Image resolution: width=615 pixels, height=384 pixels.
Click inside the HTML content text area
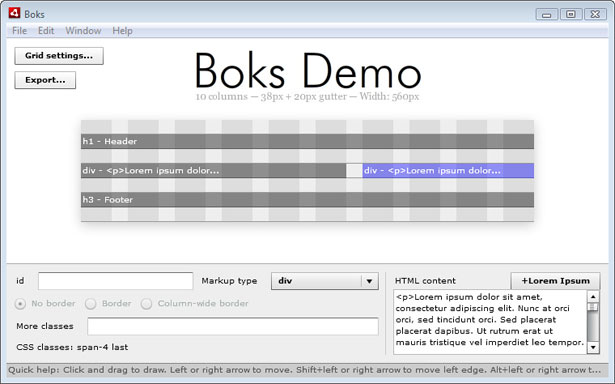click(x=490, y=322)
